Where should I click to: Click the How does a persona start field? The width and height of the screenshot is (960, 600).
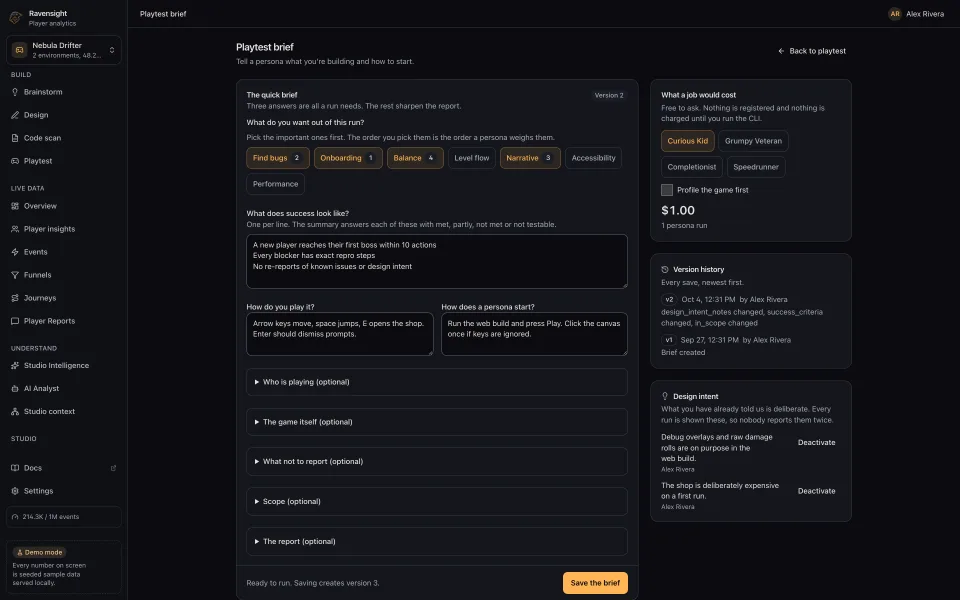tap(534, 334)
